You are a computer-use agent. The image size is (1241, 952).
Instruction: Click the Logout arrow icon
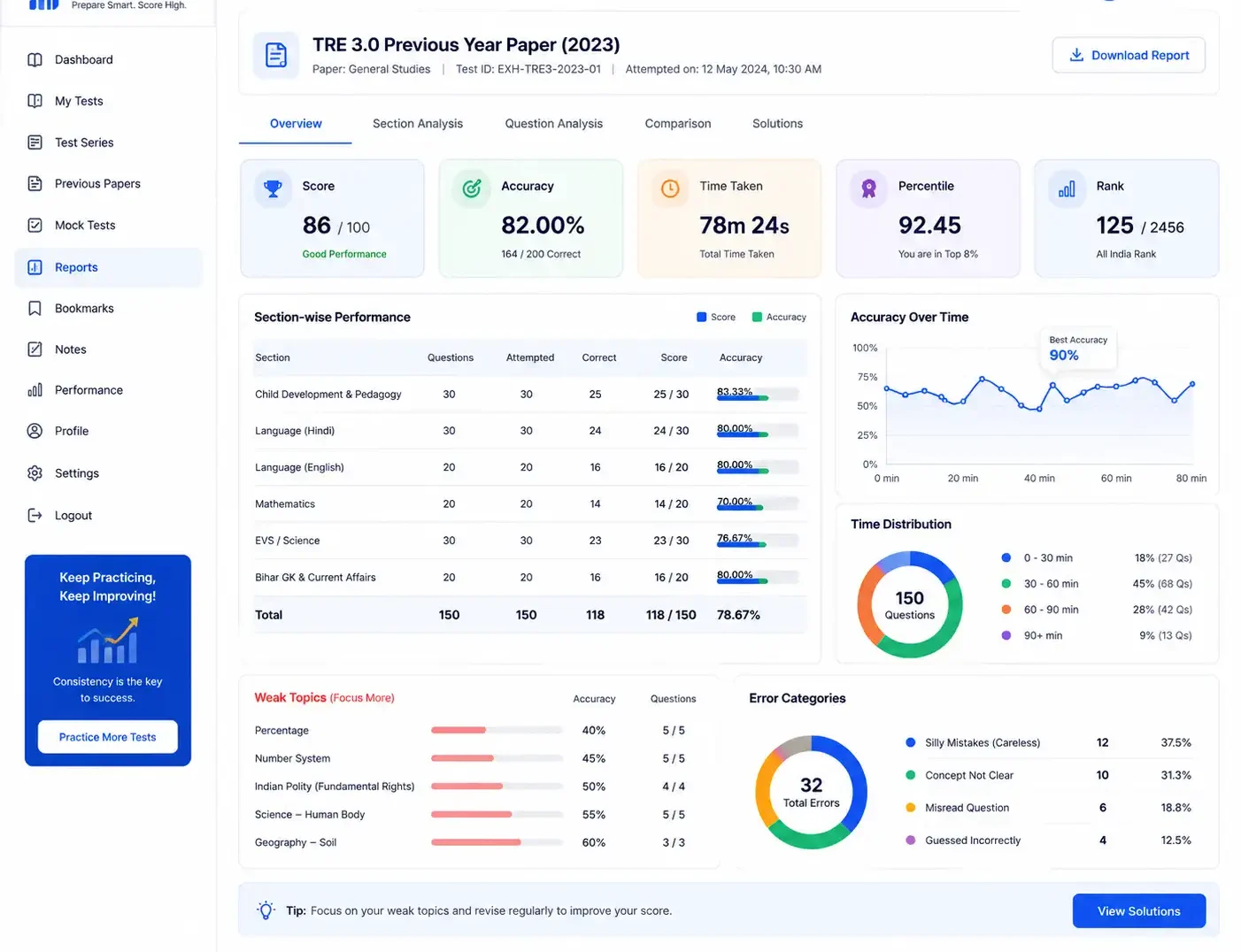tap(35, 515)
